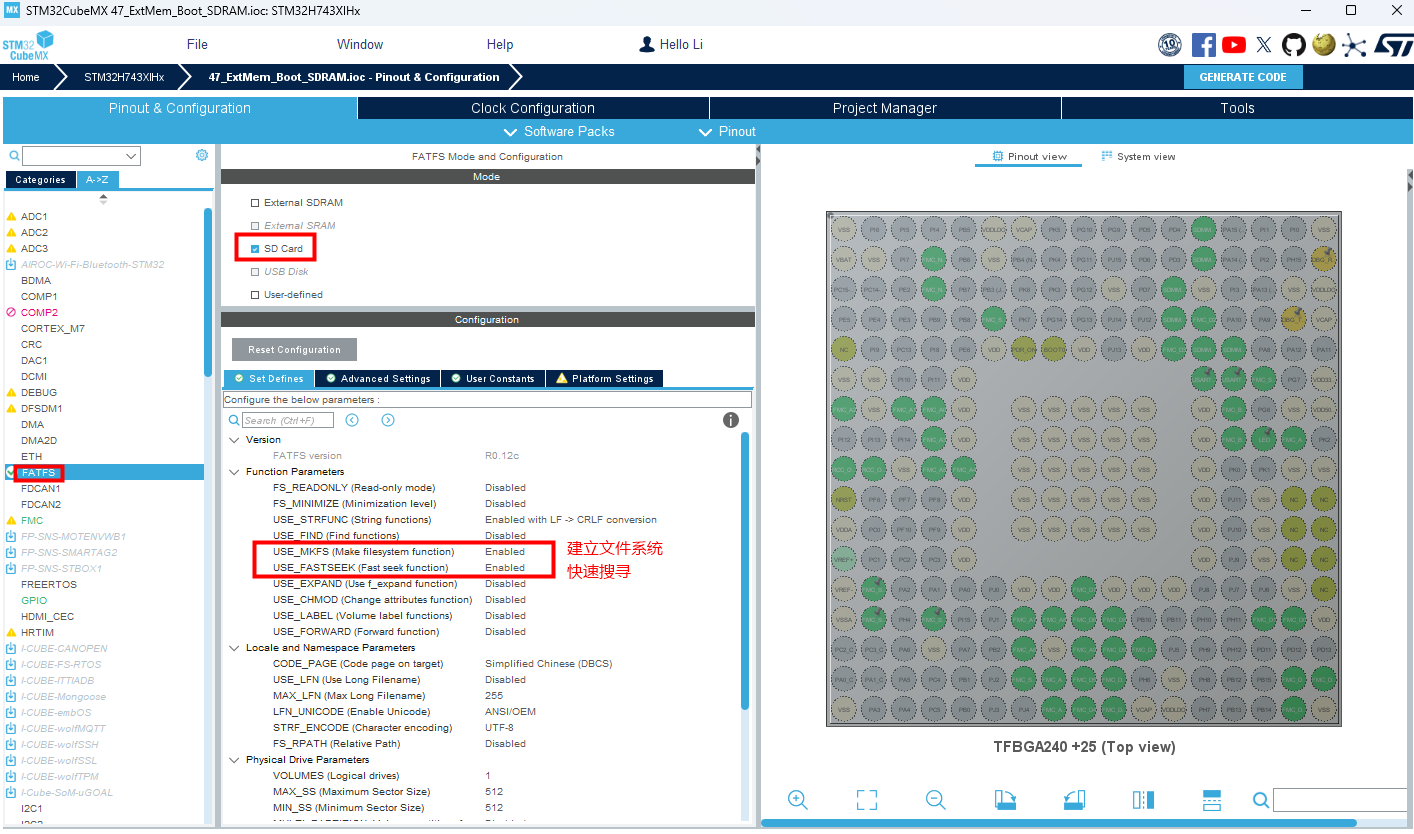Expand the Software Packs dropdown
The width and height of the screenshot is (1414, 834).
tap(559, 131)
